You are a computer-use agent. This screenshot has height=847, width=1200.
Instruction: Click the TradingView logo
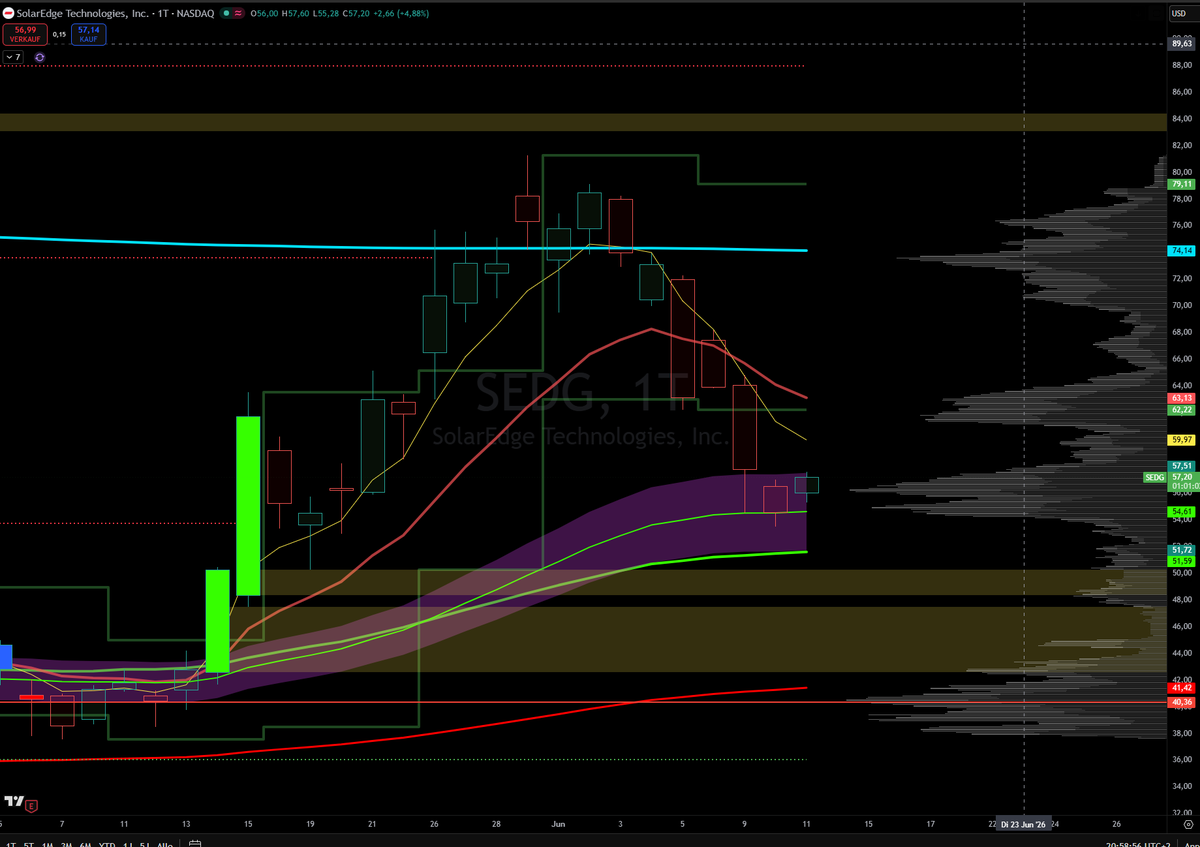(14, 802)
